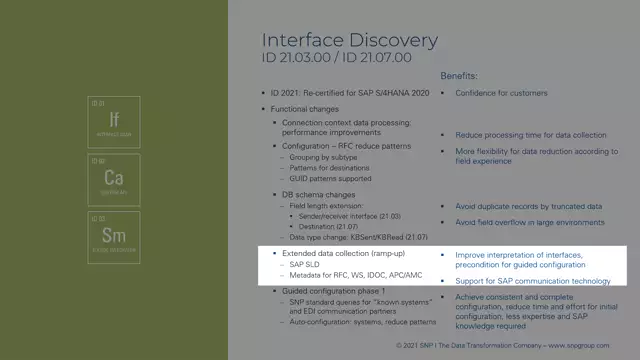The width and height of the screenshot is (640, 360).
Task: Open the www.snpgroup.com link in footer
Action: (578, 345)
